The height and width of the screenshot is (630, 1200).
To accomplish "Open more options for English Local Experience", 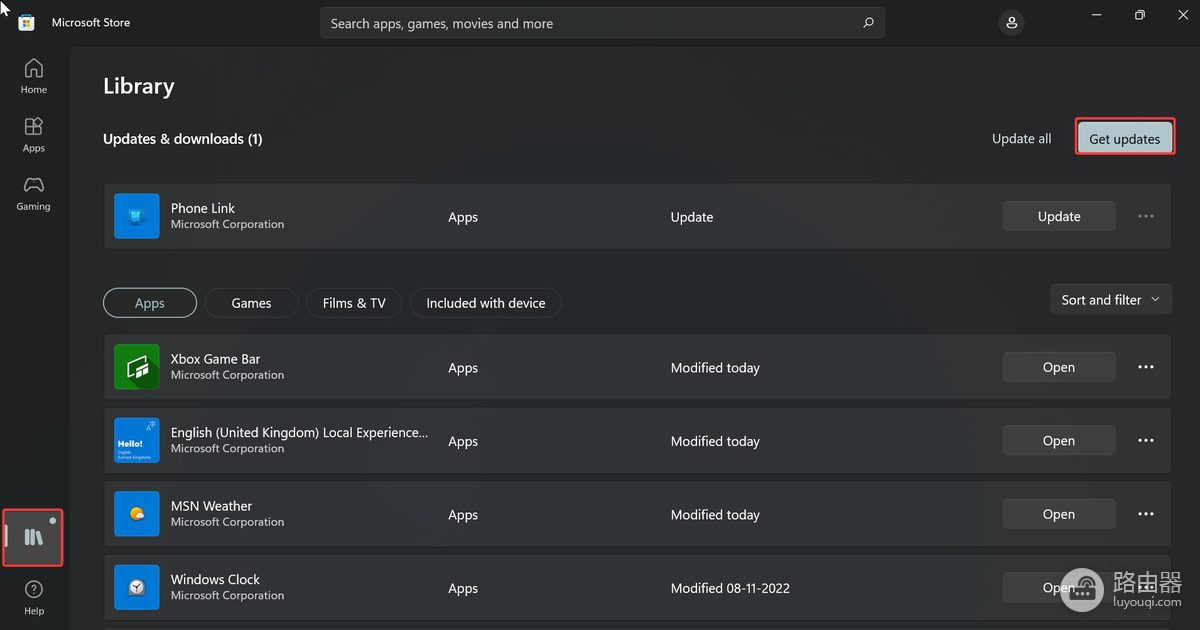I will tap(1146, 441).
